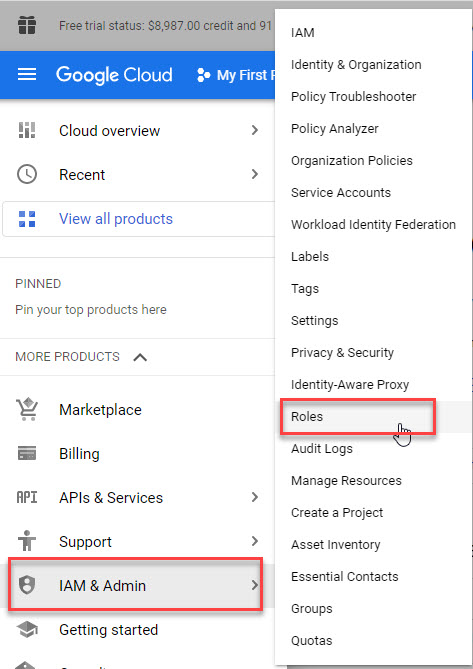The height and width of the screenshot is (669, 473).
Task: Open Labels submenu item
Action: (310, 257)
